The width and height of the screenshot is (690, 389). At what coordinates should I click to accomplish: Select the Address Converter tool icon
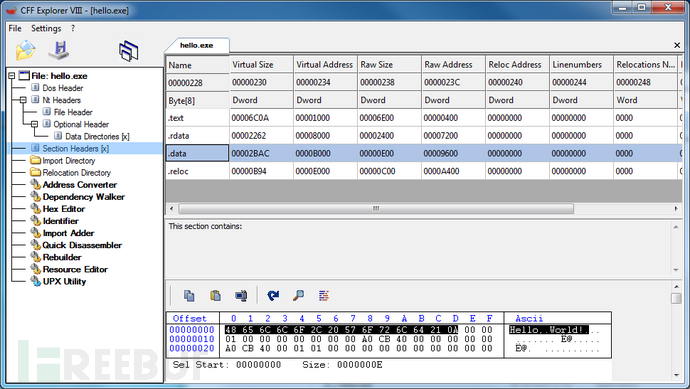point(36,184)
